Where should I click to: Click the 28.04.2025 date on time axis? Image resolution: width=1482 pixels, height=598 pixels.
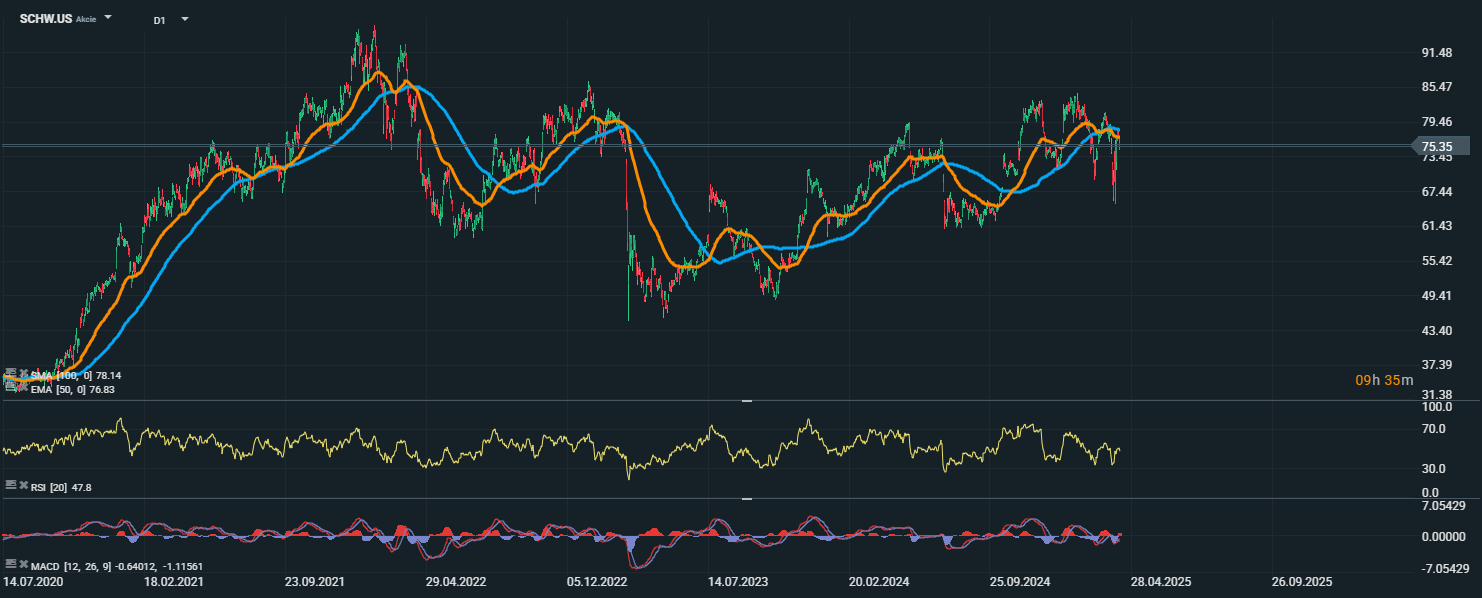(x=1161, y=581)
